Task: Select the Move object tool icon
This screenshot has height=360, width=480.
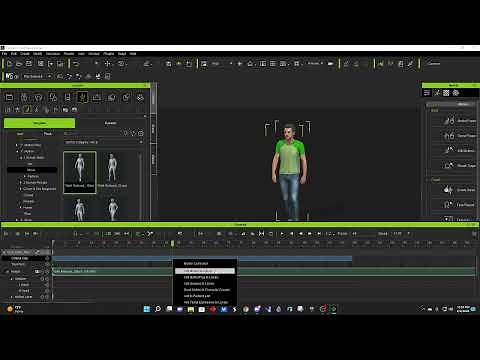Action: point(108,63)
